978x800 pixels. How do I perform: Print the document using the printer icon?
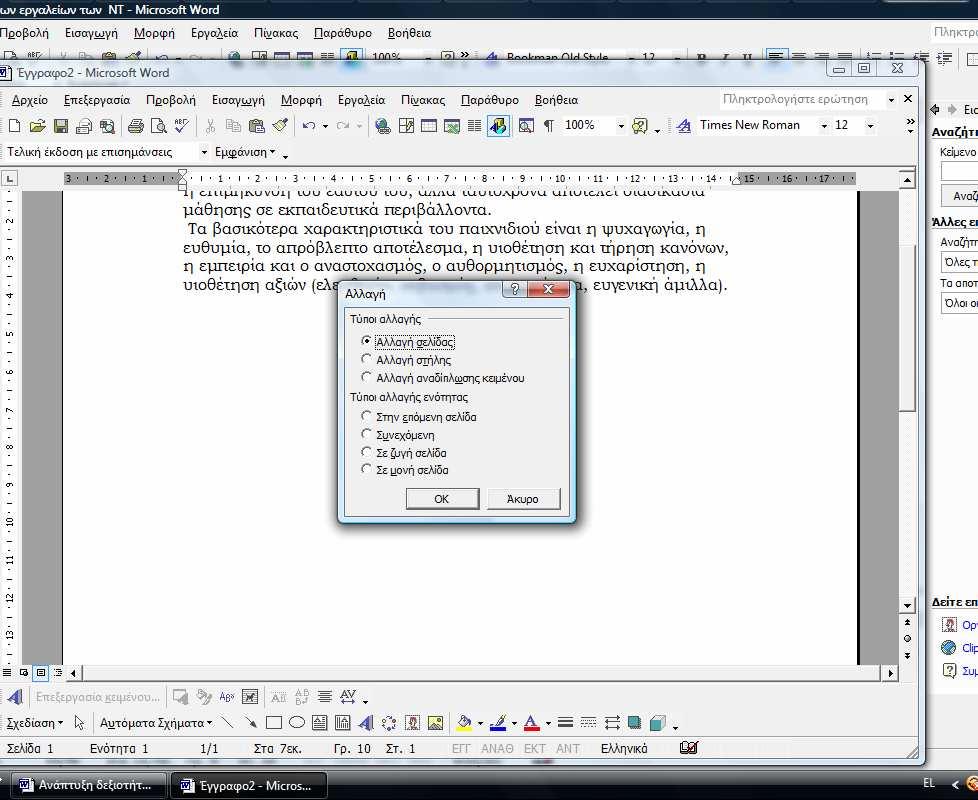tap(135, 126)
